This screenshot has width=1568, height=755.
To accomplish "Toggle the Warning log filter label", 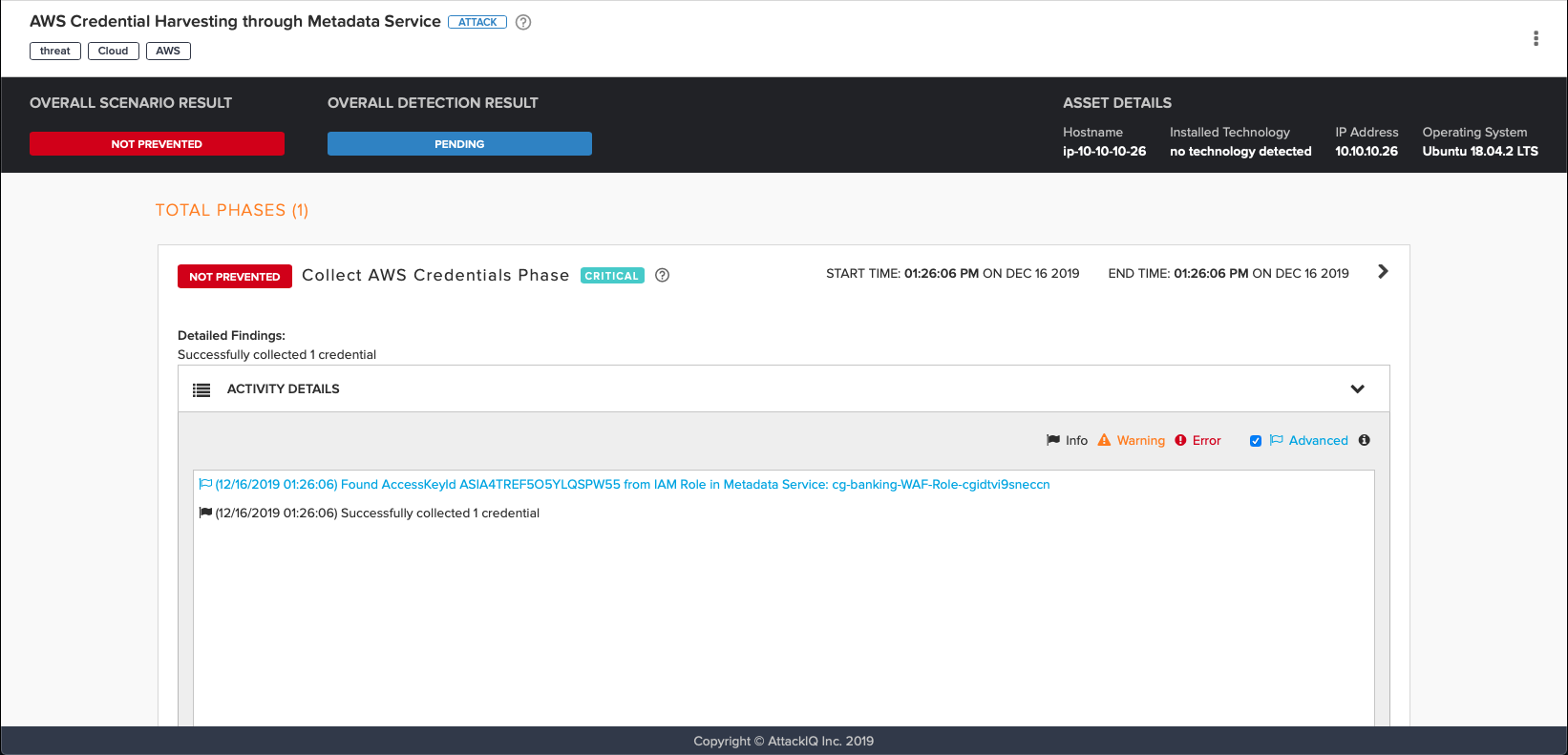I will tap(1140, 440).
